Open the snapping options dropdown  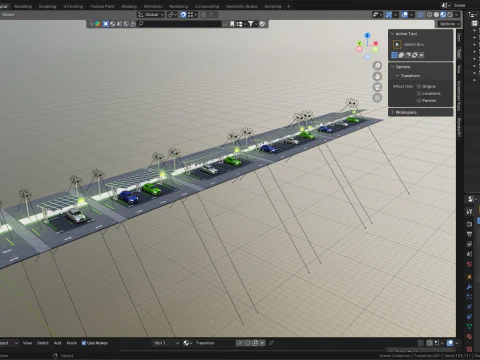tap(192, 15)
